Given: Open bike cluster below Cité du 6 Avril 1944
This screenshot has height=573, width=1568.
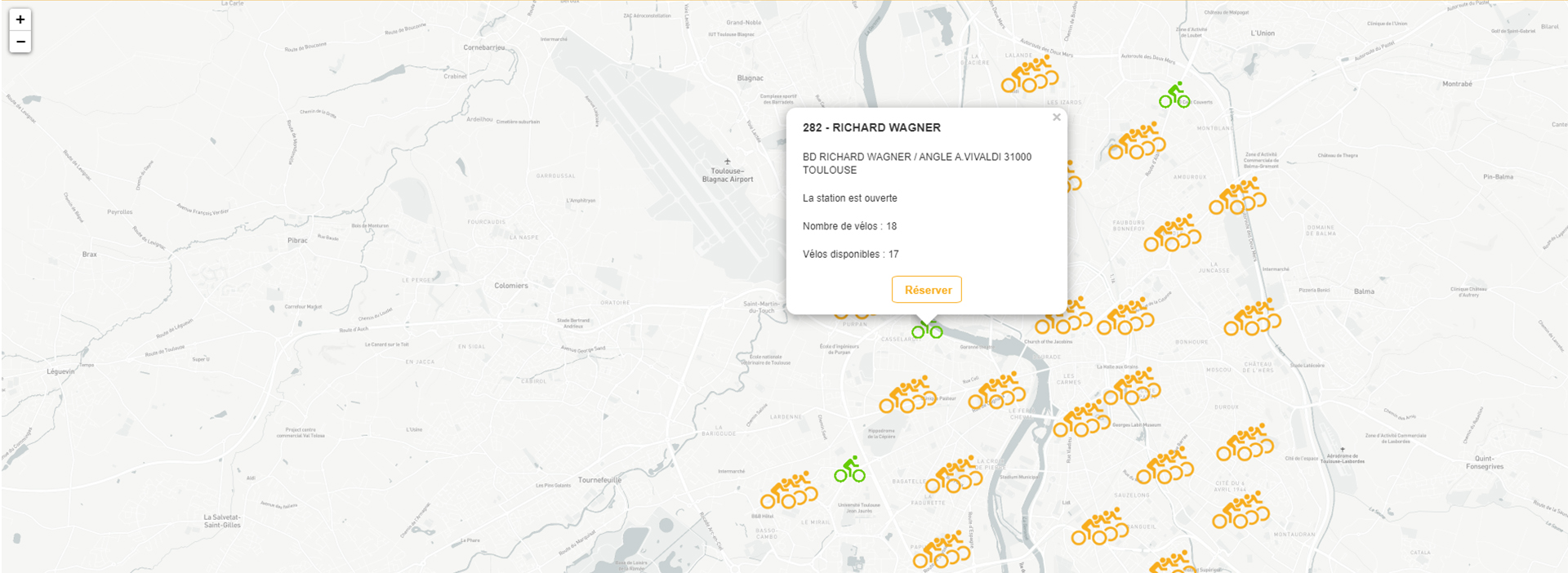Looking at the screenshot, I should point(1241,509).
